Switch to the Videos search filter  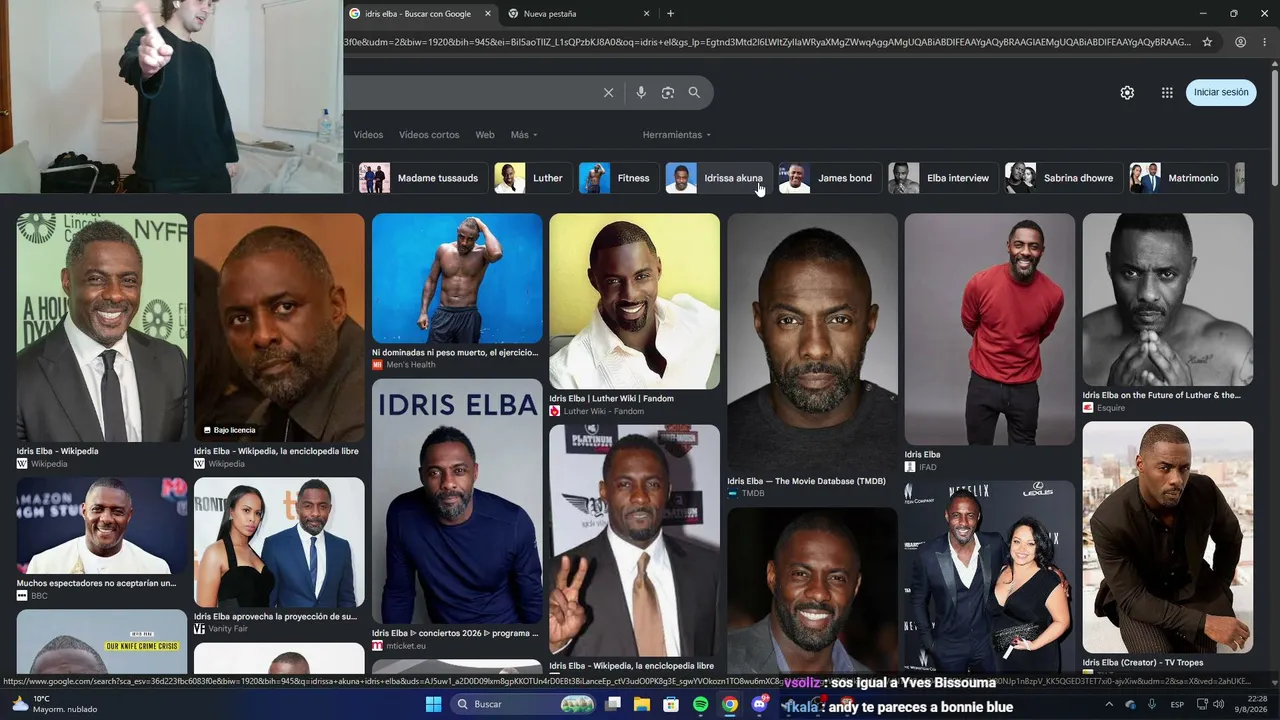368,135
